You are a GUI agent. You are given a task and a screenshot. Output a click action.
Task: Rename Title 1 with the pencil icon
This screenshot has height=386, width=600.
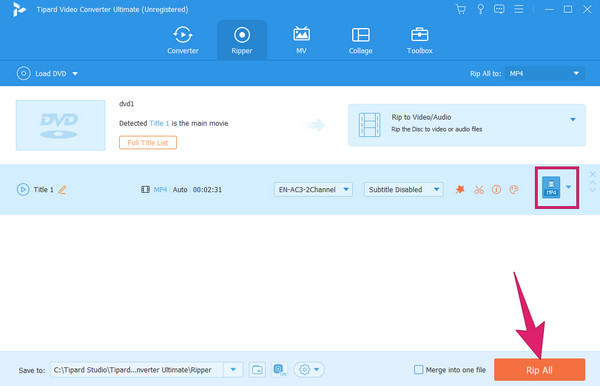coord(62,189)
